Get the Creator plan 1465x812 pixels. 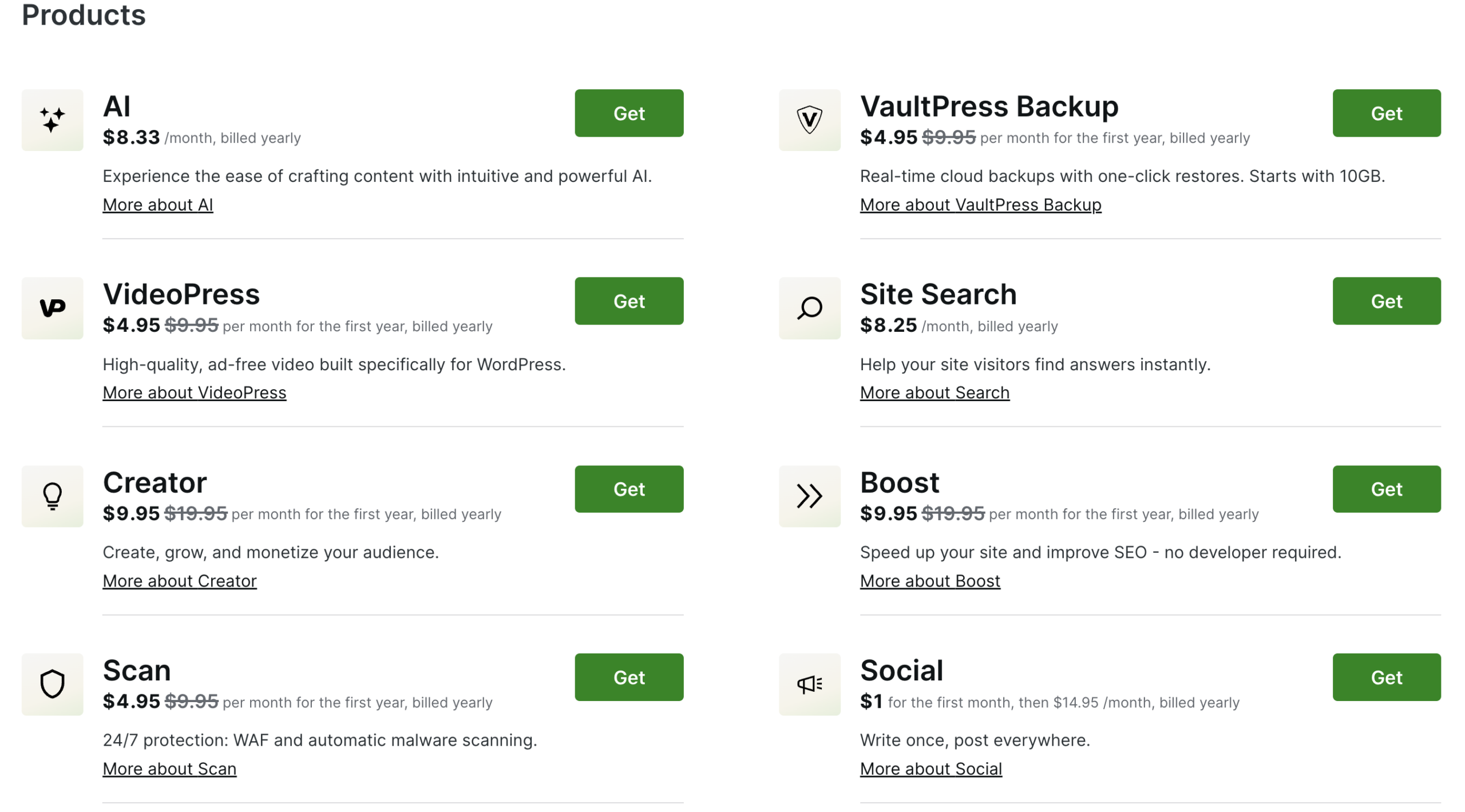(x=628, y=489)
